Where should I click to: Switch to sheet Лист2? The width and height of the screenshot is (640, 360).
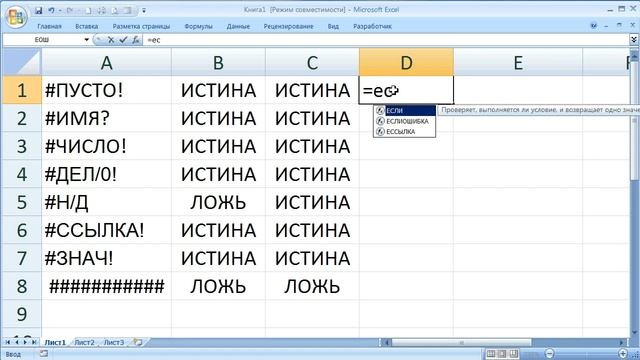pos(84,342)
